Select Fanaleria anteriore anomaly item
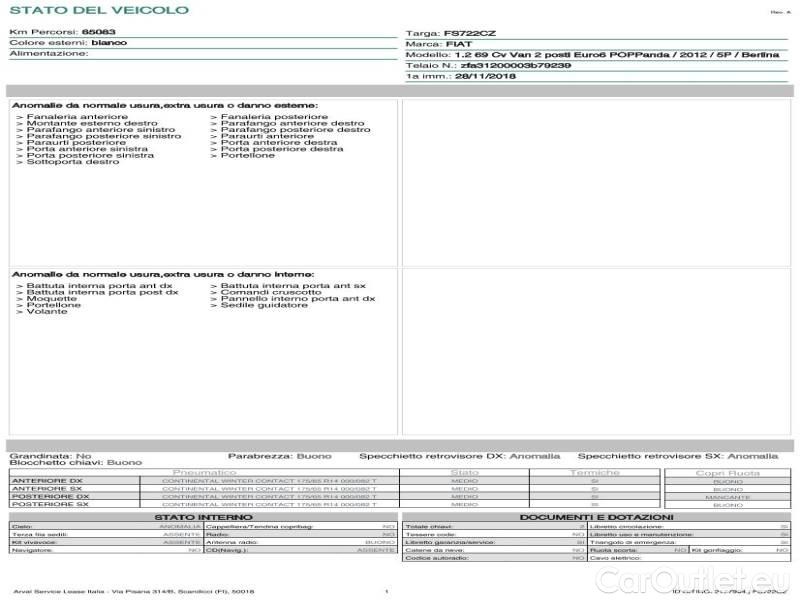This screenshot has width=800, height=600. (73, 117)
